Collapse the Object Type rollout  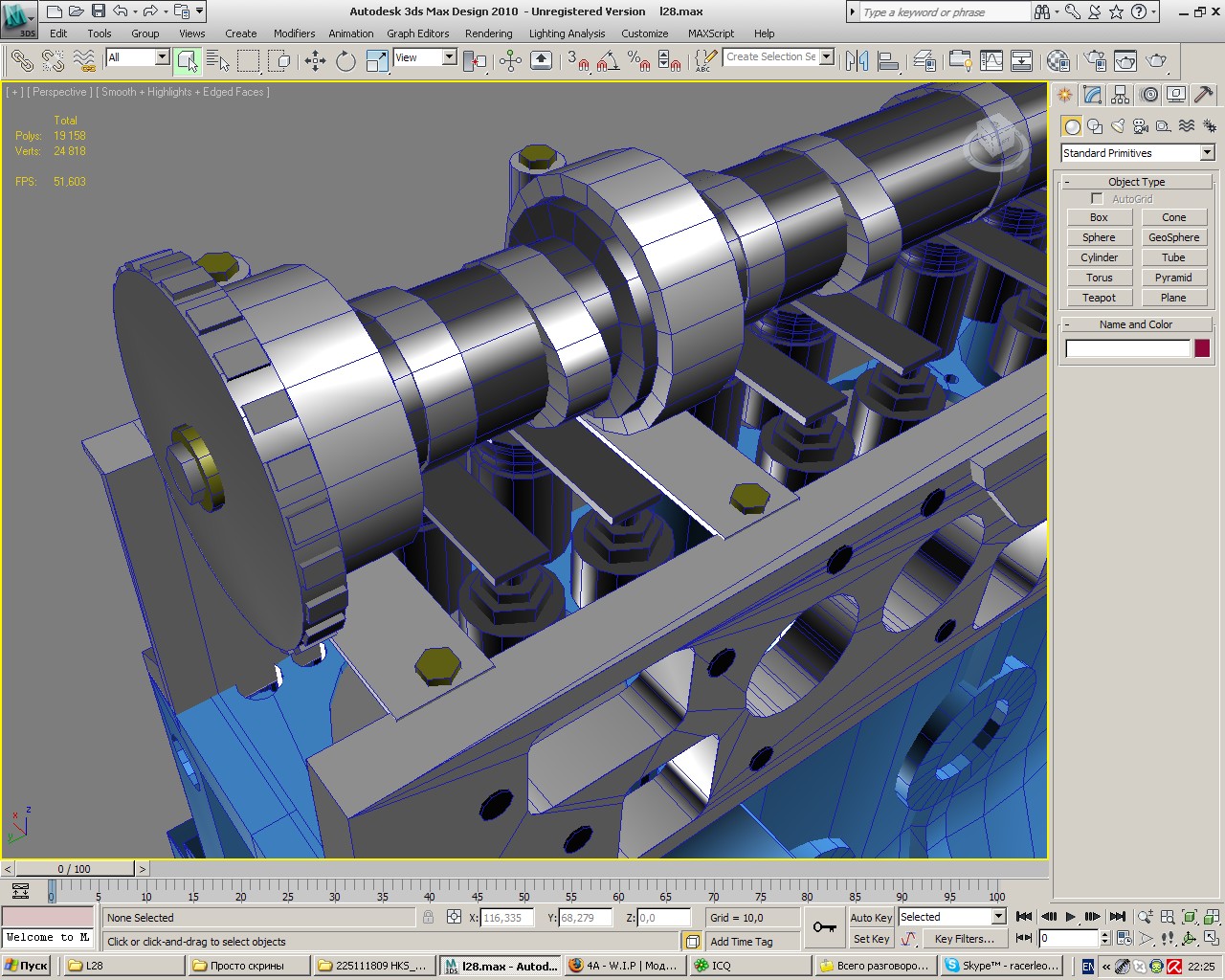point(1137,182)
